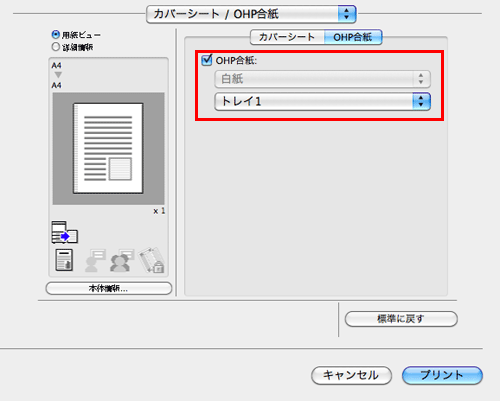Click the プリント button
The width and height of the screenshot is (500, 401).
click(x=442, y=375)
